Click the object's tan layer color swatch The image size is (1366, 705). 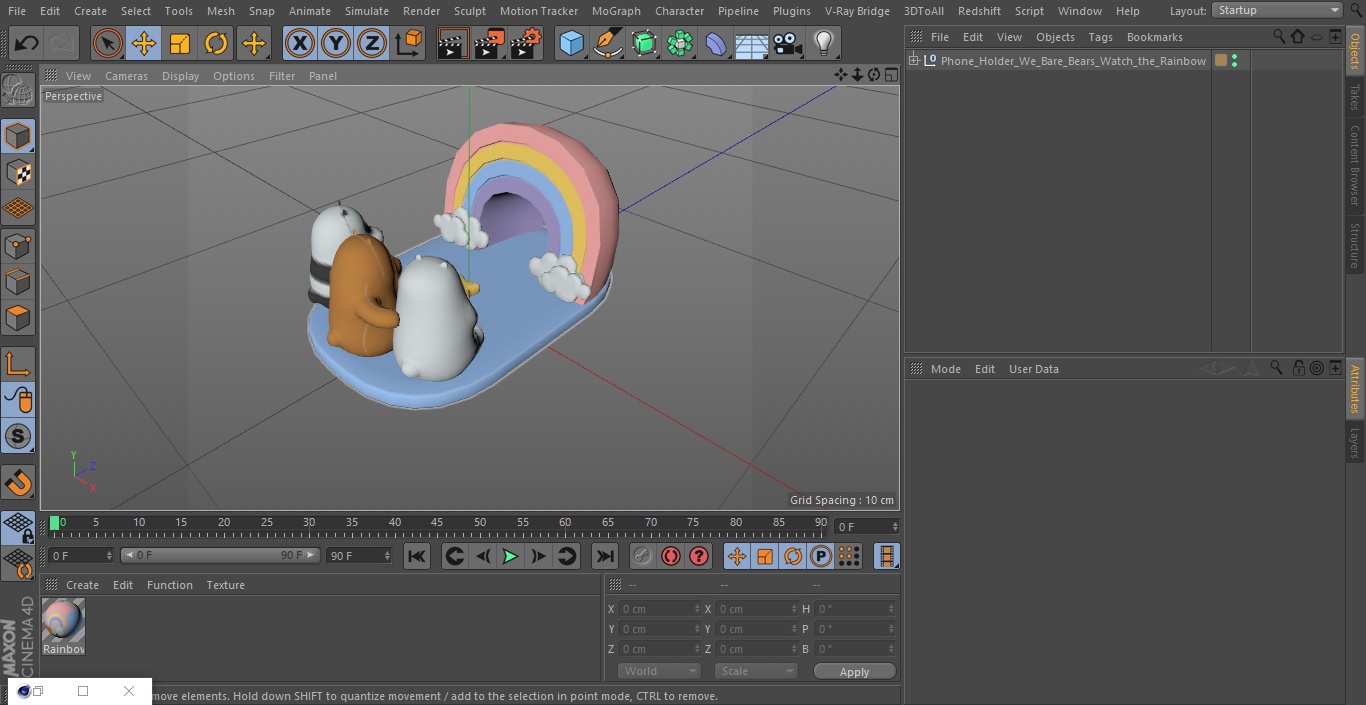coord(1221,61)
